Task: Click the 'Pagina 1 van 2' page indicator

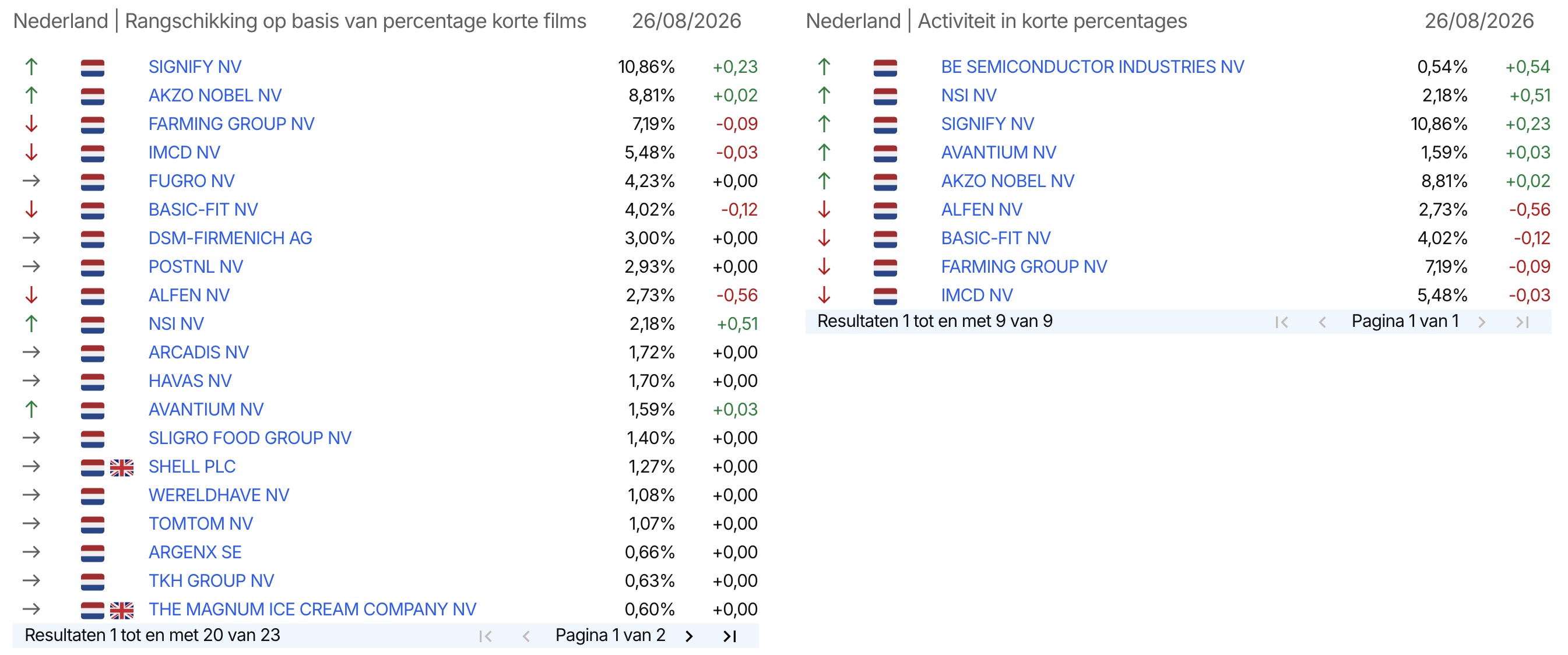Action: [610, 636]
